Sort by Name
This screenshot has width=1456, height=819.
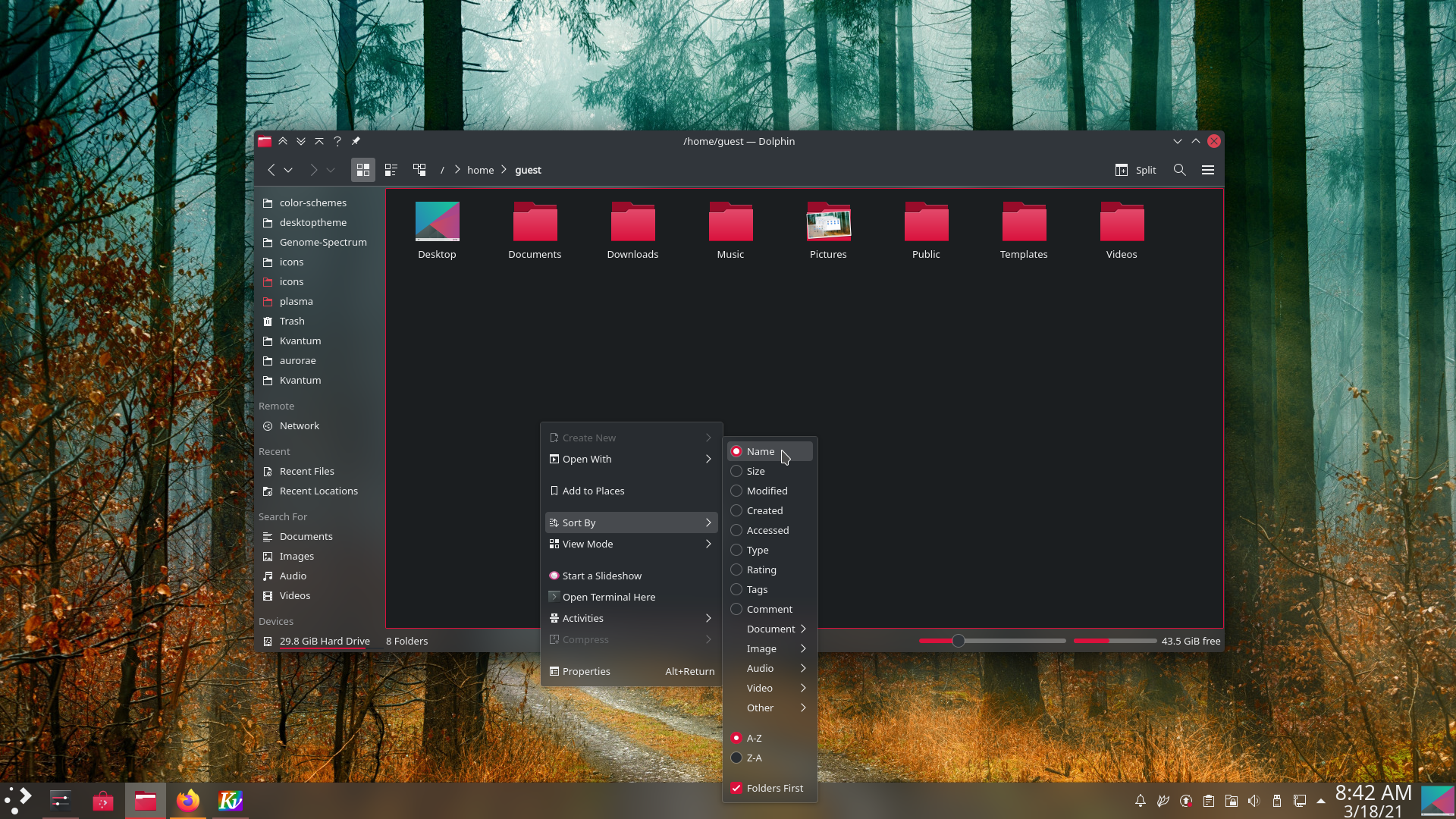click(770, 451)
